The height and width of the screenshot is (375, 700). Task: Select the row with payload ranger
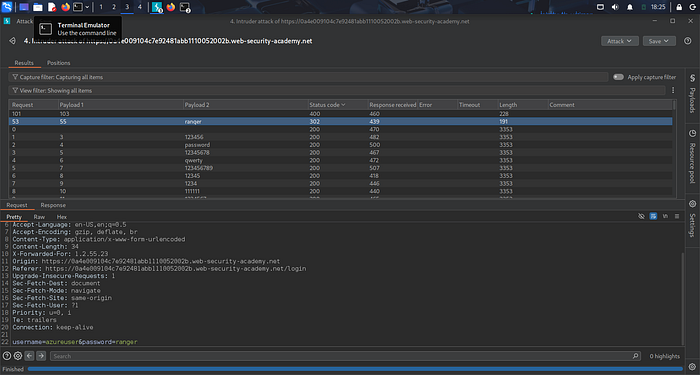click(x=341, y=121)
